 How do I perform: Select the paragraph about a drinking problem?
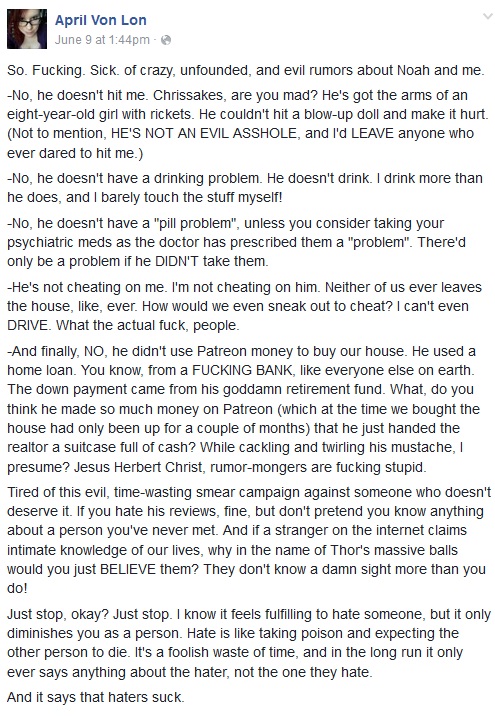(x=245, y=188)
